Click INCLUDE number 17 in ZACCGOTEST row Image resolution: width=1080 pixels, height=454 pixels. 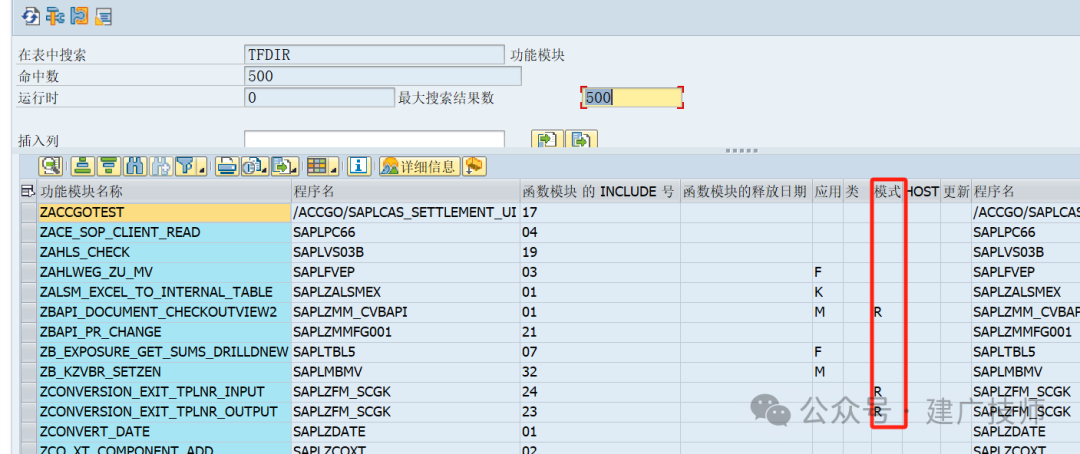tap(599, 212)
